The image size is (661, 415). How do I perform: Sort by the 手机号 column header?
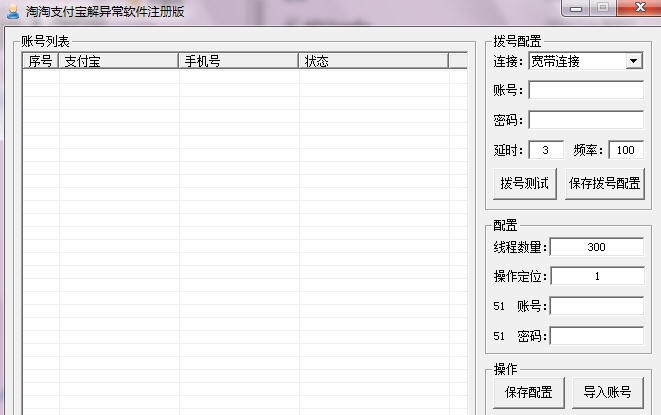click(x=239, y=61)
